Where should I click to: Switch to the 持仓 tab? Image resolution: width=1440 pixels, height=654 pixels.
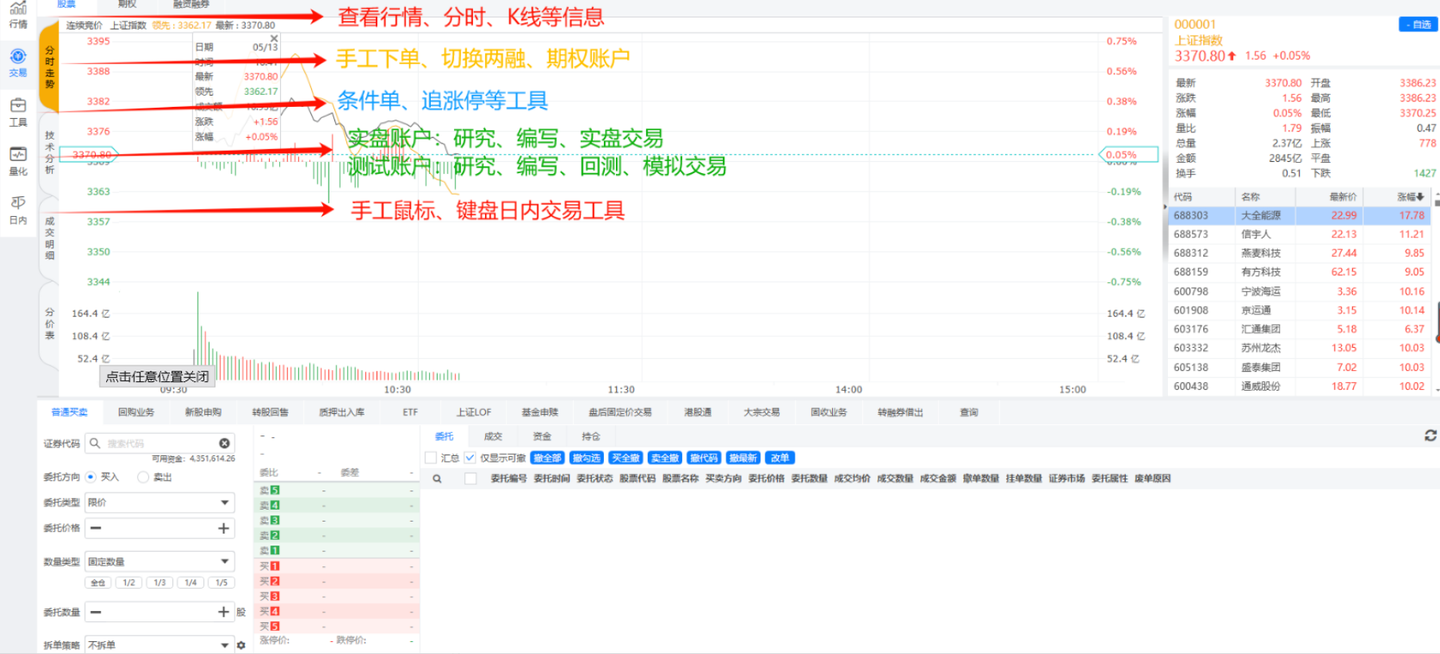[591, 436]
